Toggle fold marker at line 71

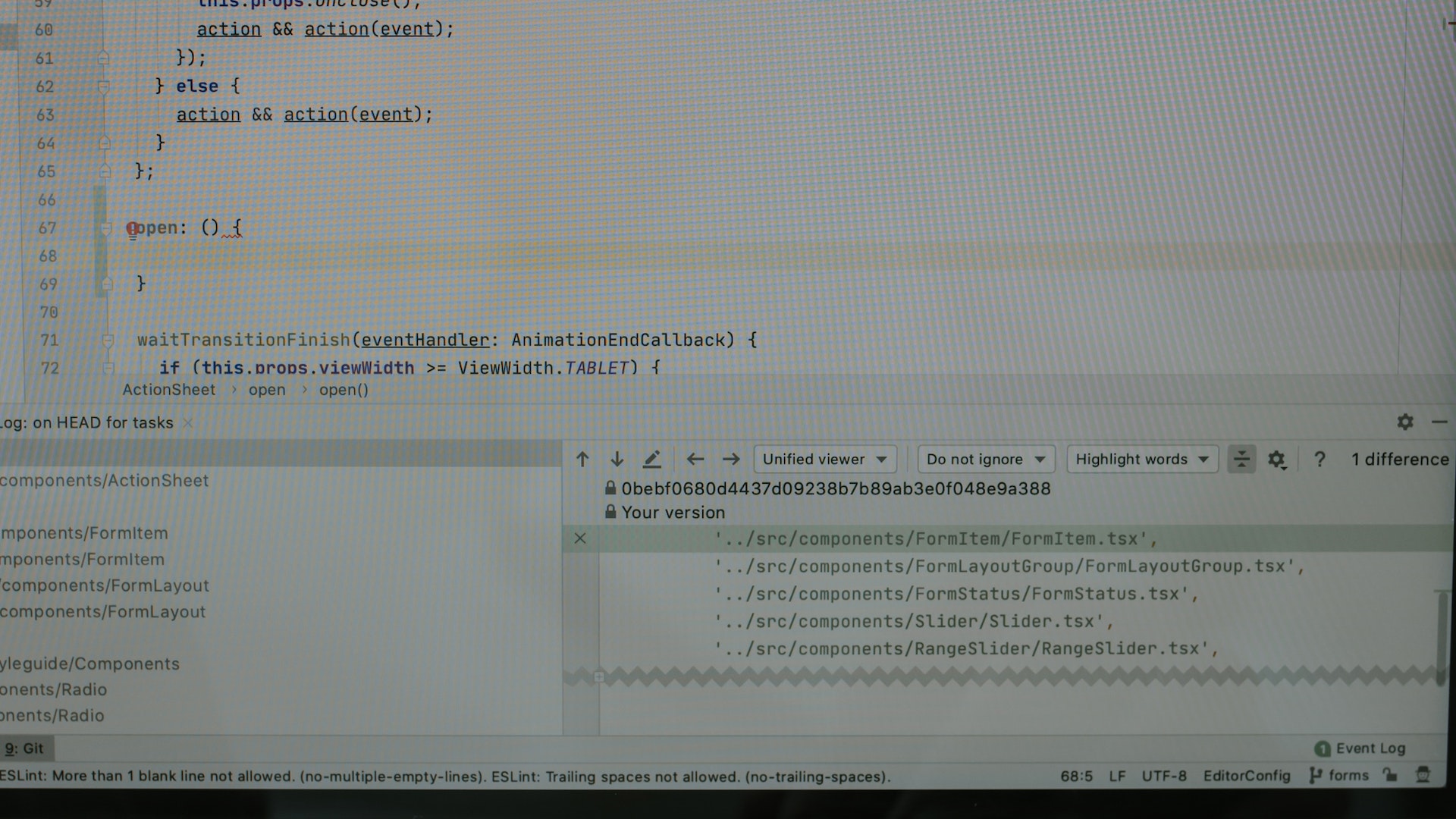tap(108, 340)
